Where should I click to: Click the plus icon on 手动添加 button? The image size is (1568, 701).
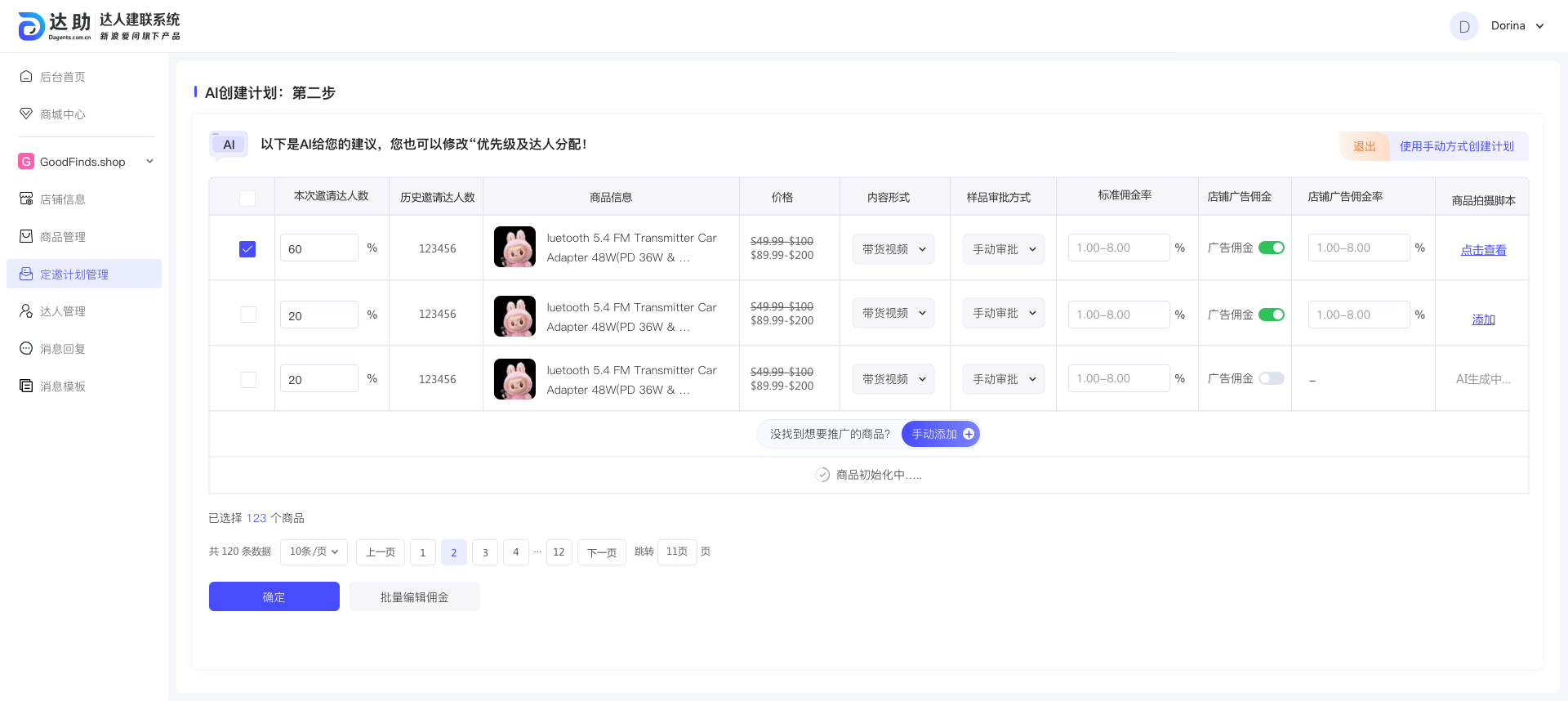[x=969, y=434]
